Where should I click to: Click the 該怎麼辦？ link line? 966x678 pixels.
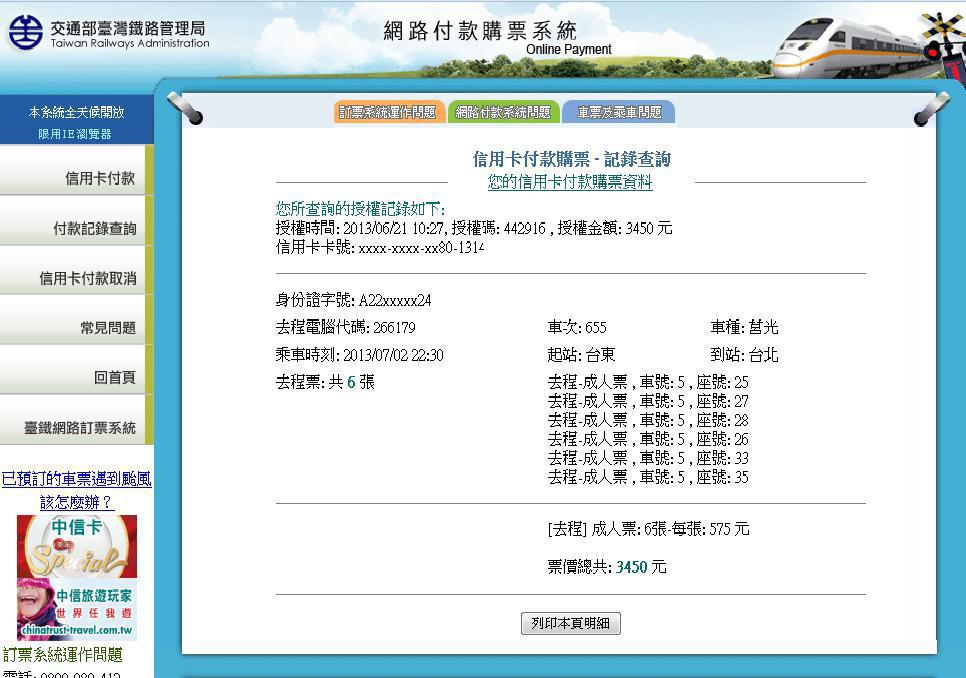(x=76, y=502)
